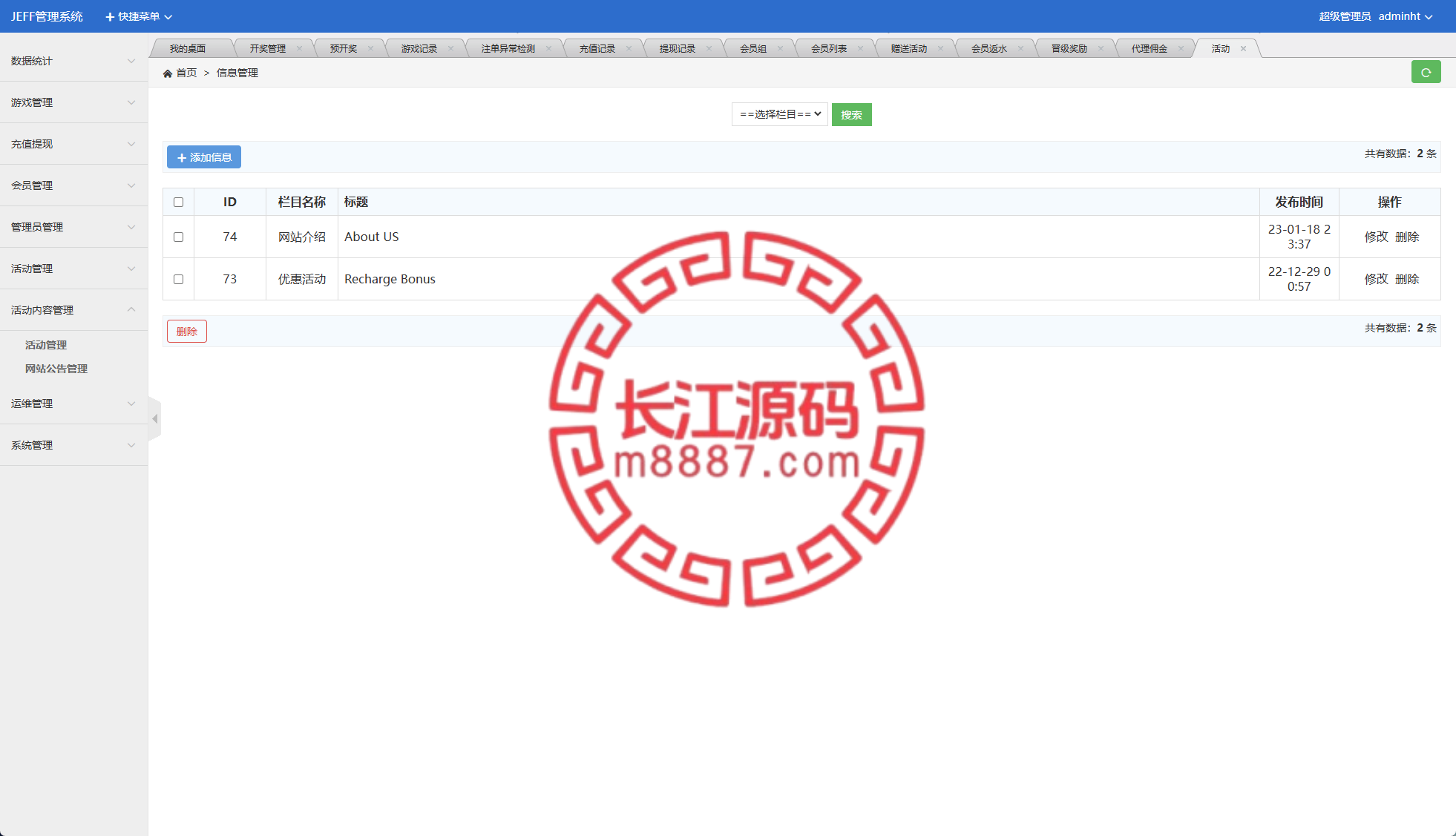
Task: Click the 优惠活动 category cell
Action: point(302,279)
